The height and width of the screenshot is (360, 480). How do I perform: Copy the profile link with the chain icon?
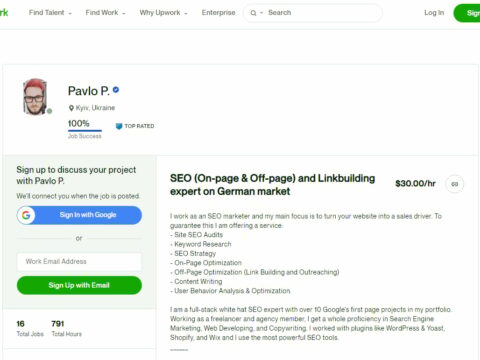(454, 184)
